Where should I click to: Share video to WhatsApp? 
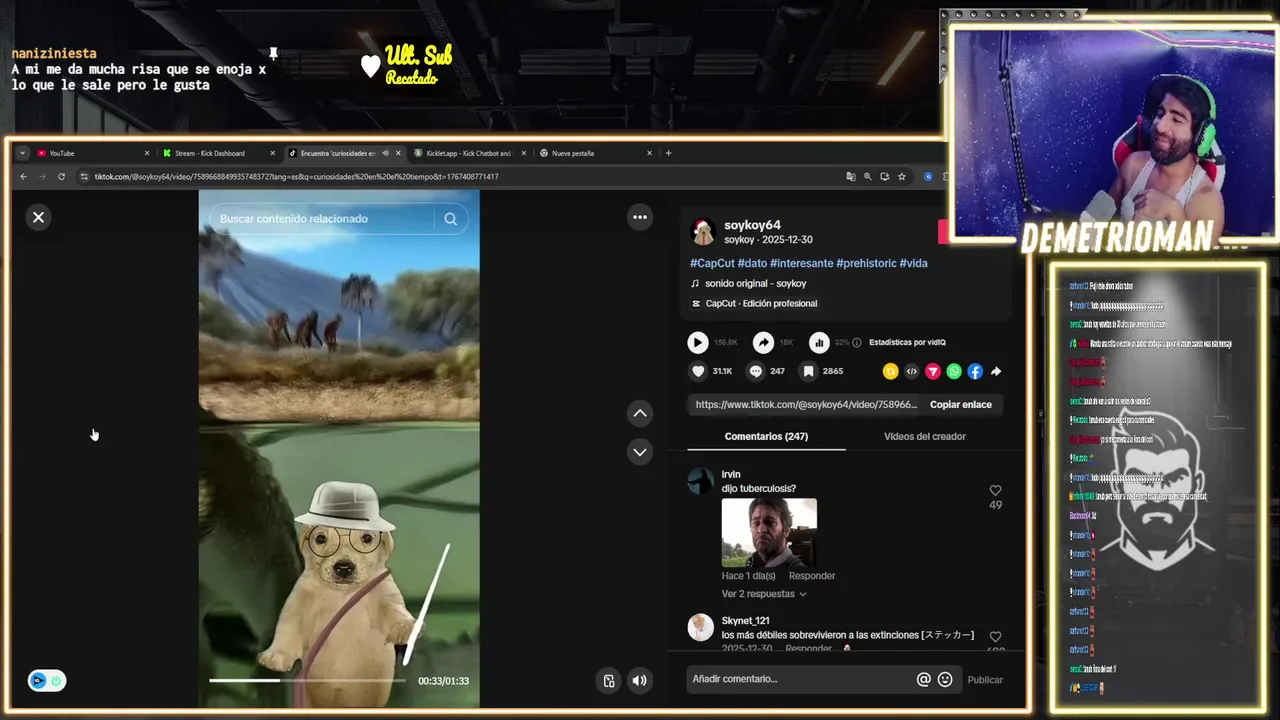click(x=954, y=371)
